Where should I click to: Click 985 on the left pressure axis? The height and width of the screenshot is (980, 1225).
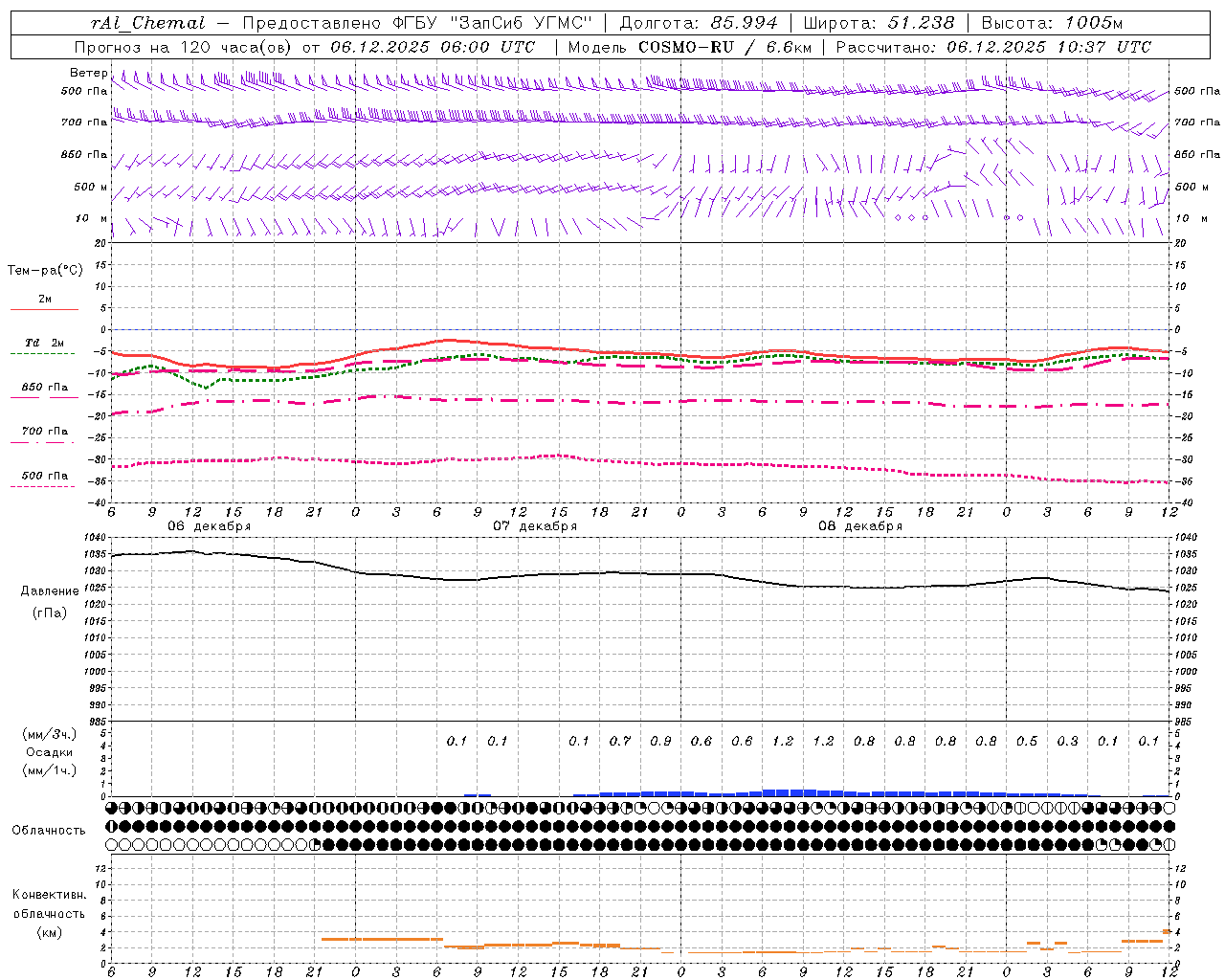click(x=96, y=722)
